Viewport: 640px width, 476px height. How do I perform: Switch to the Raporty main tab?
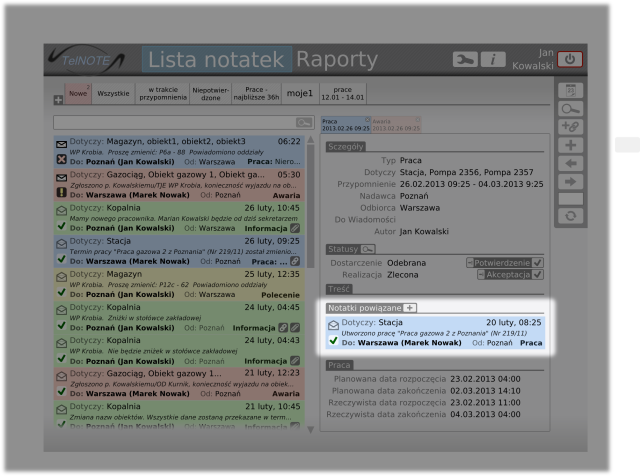(x=337, y=60)
